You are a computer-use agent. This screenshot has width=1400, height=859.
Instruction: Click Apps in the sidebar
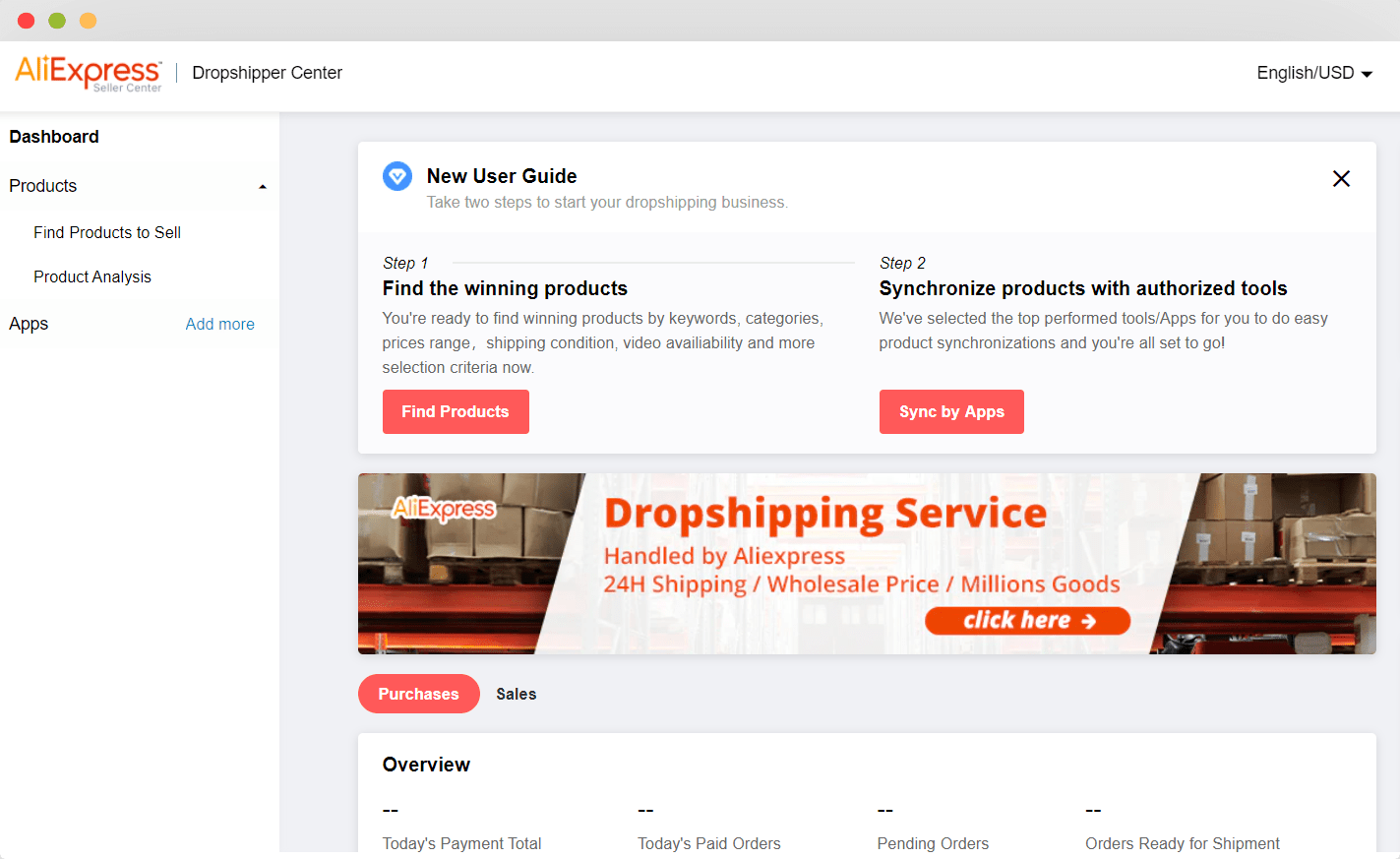[x=29, y=324]
